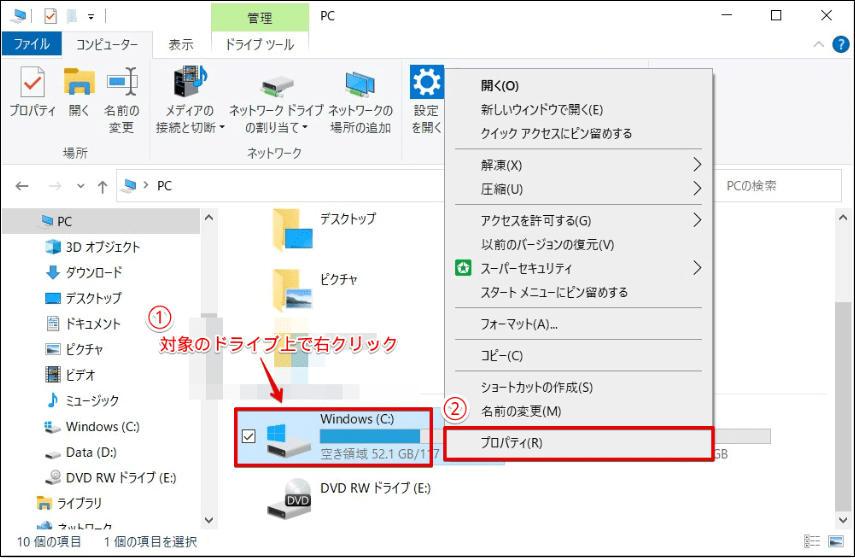855x558 pixels.
Task: Select the DVD RW ドライブ (E:) drive icon
Action: pyautogui.click(x=287, y=494)
